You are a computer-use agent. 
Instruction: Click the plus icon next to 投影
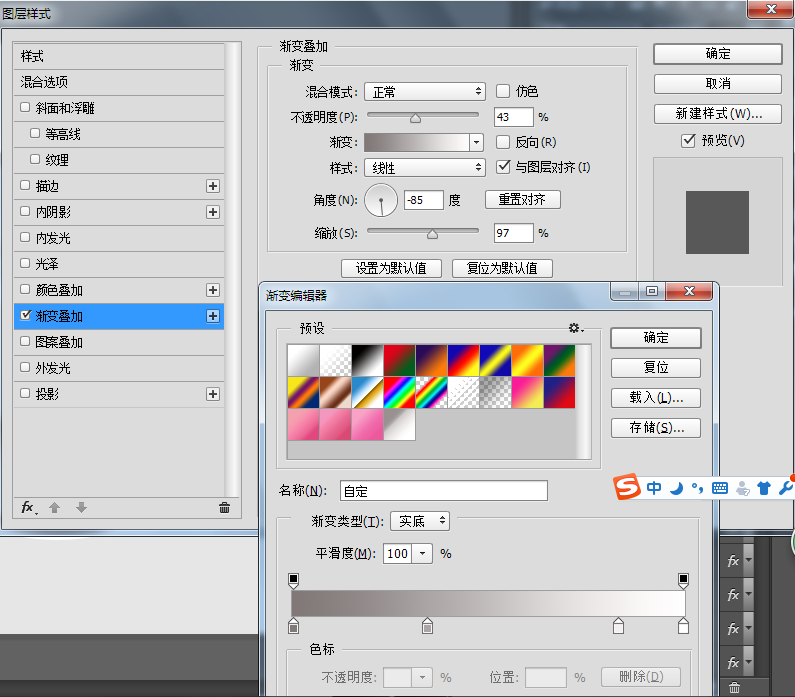coord(213,394)
